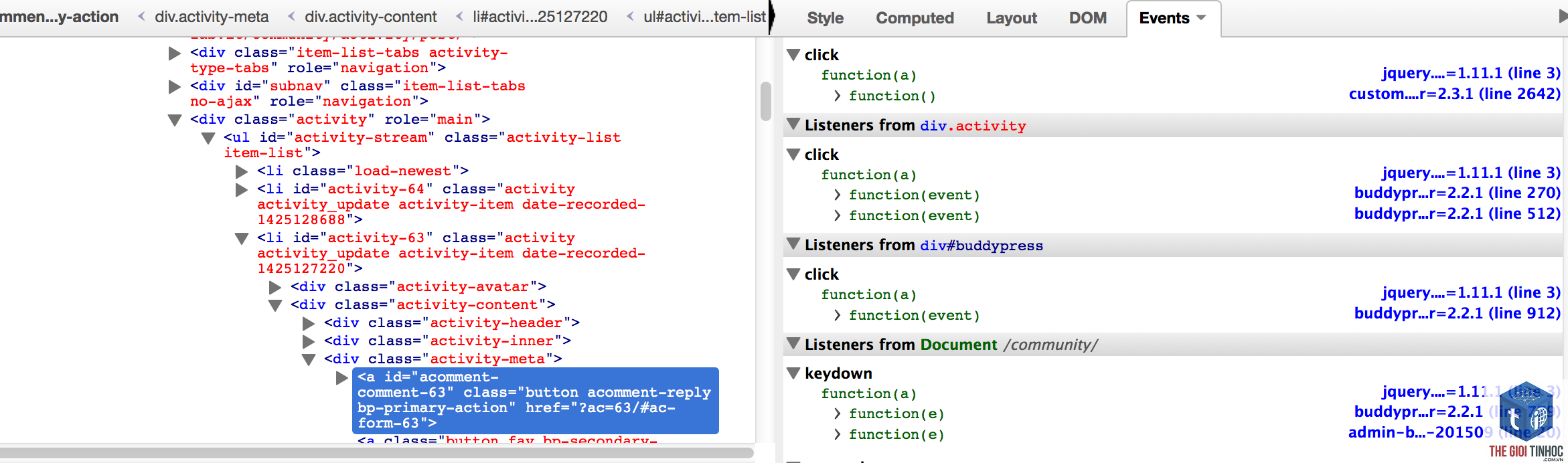
Task: Expand function(event) for buddypress line 270
Action: [838, 195]
